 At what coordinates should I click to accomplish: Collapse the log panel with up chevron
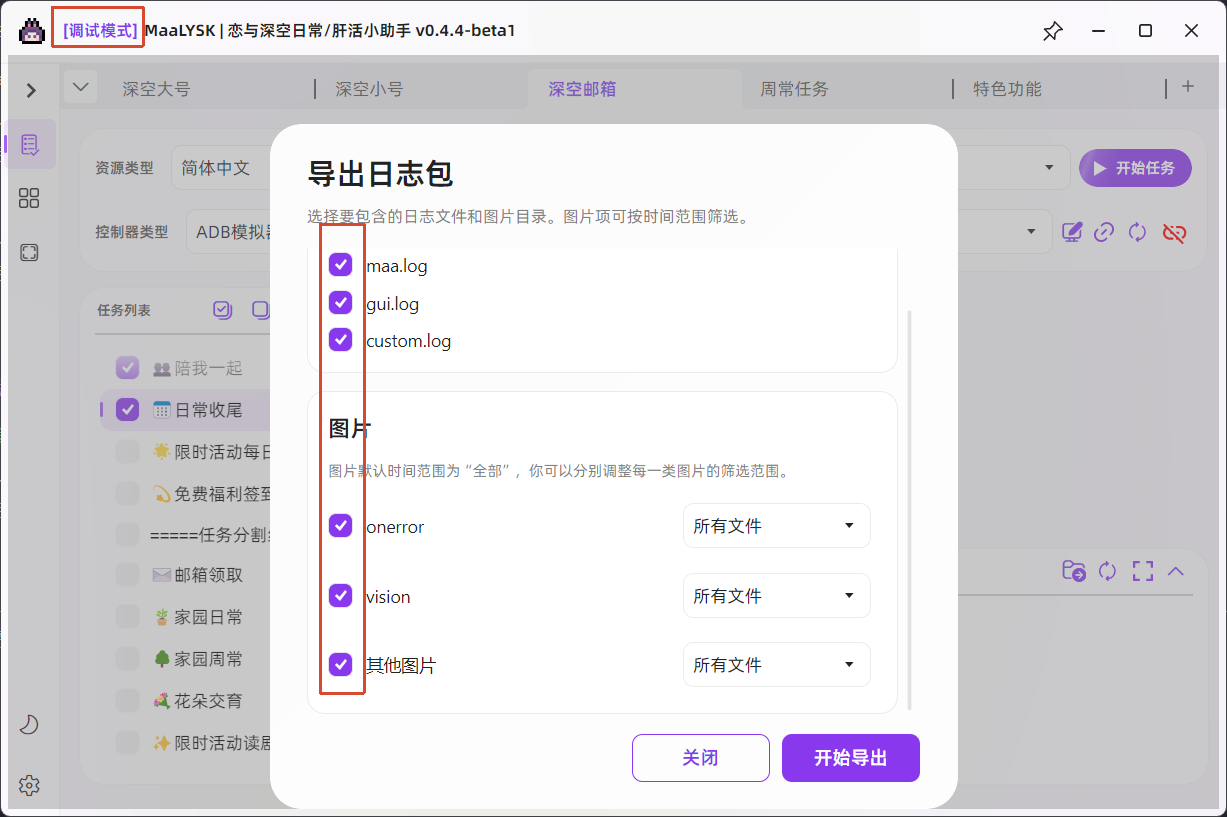pos(1176,571)
